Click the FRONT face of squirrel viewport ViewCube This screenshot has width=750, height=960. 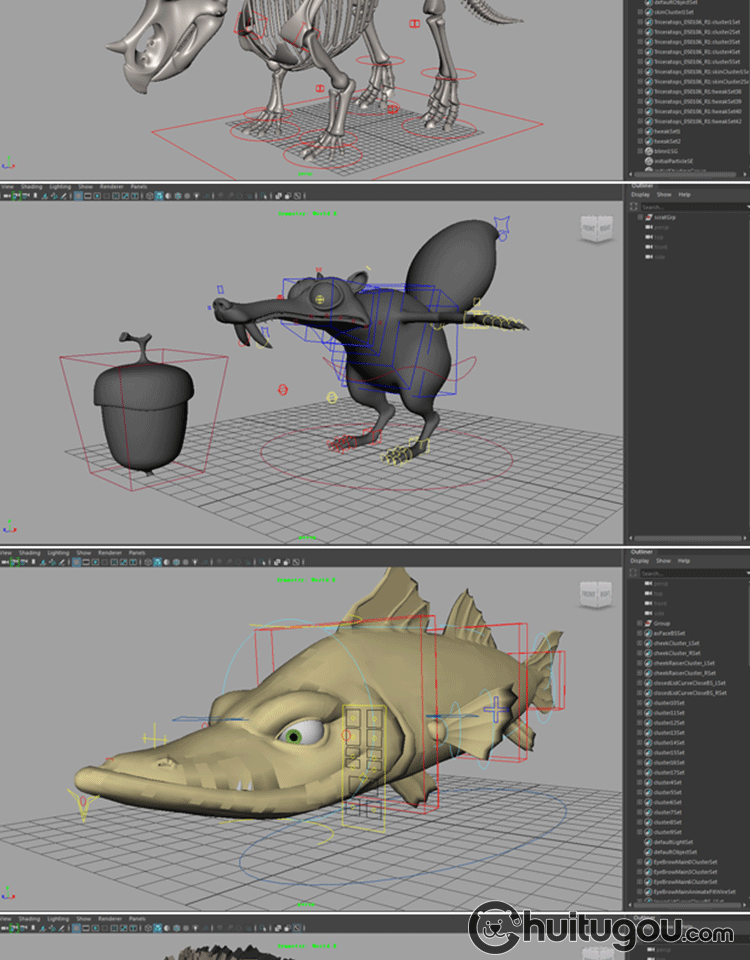pos(588,228)
